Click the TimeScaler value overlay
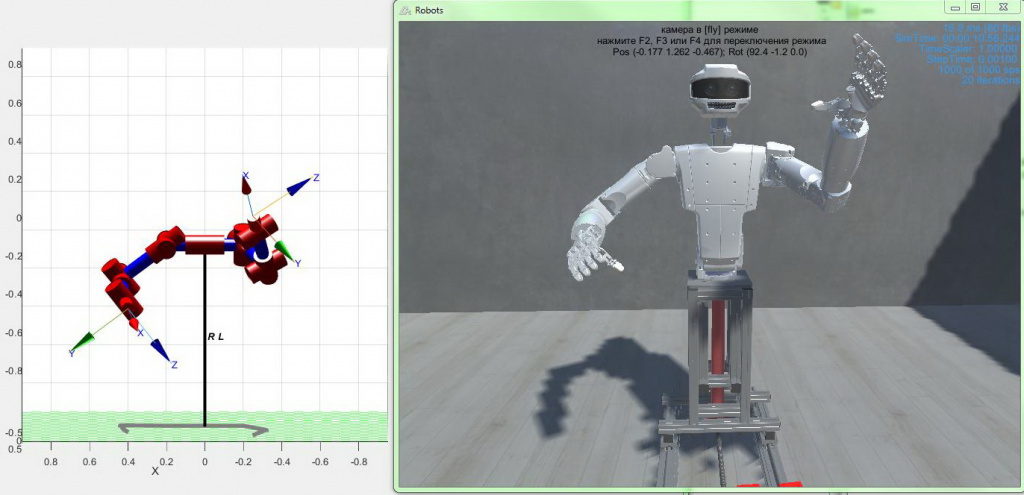 point(970,48)
